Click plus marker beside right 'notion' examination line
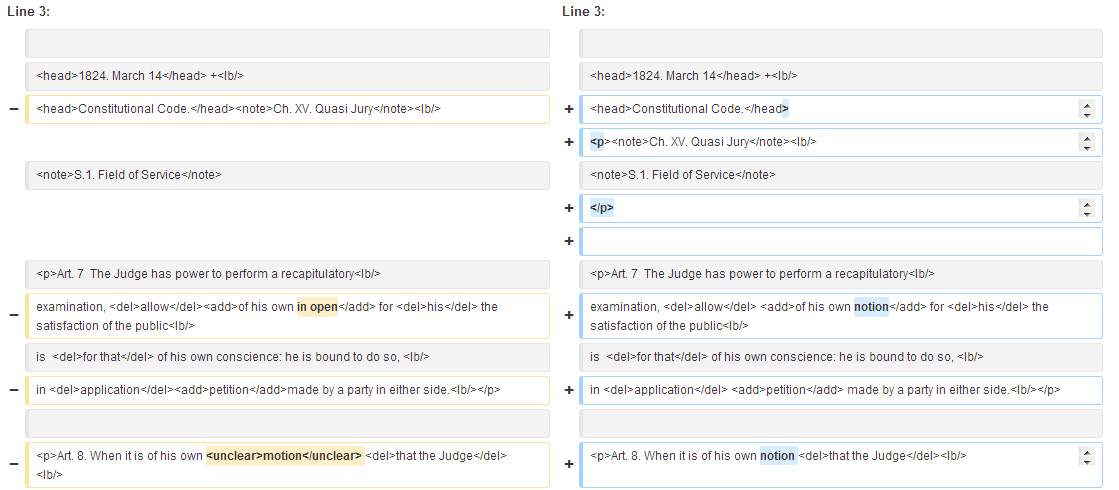 tap(569, 315)
